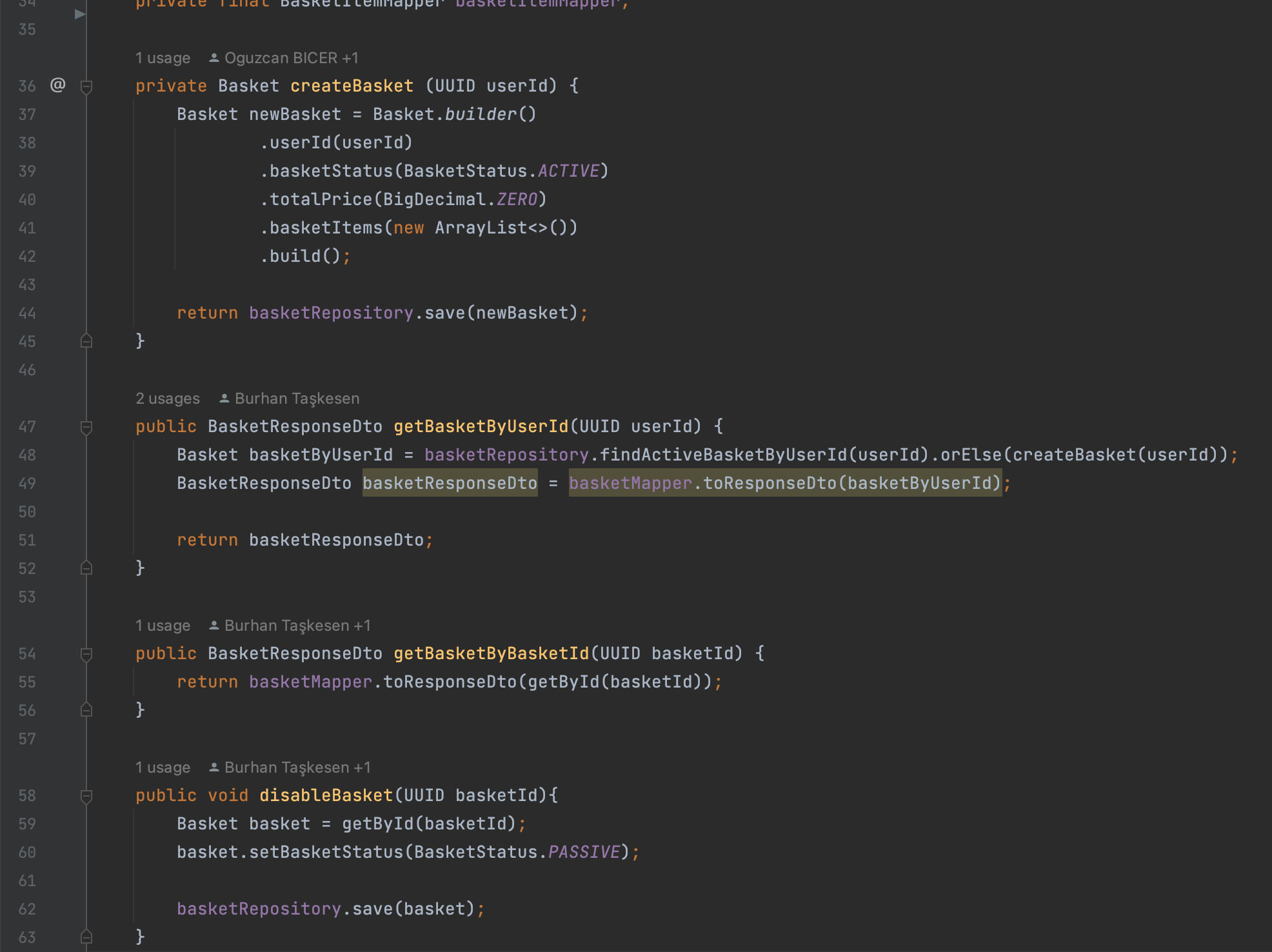
Task: Click author icon beside Oguzcan BICER
Action: tap(214, 58)
